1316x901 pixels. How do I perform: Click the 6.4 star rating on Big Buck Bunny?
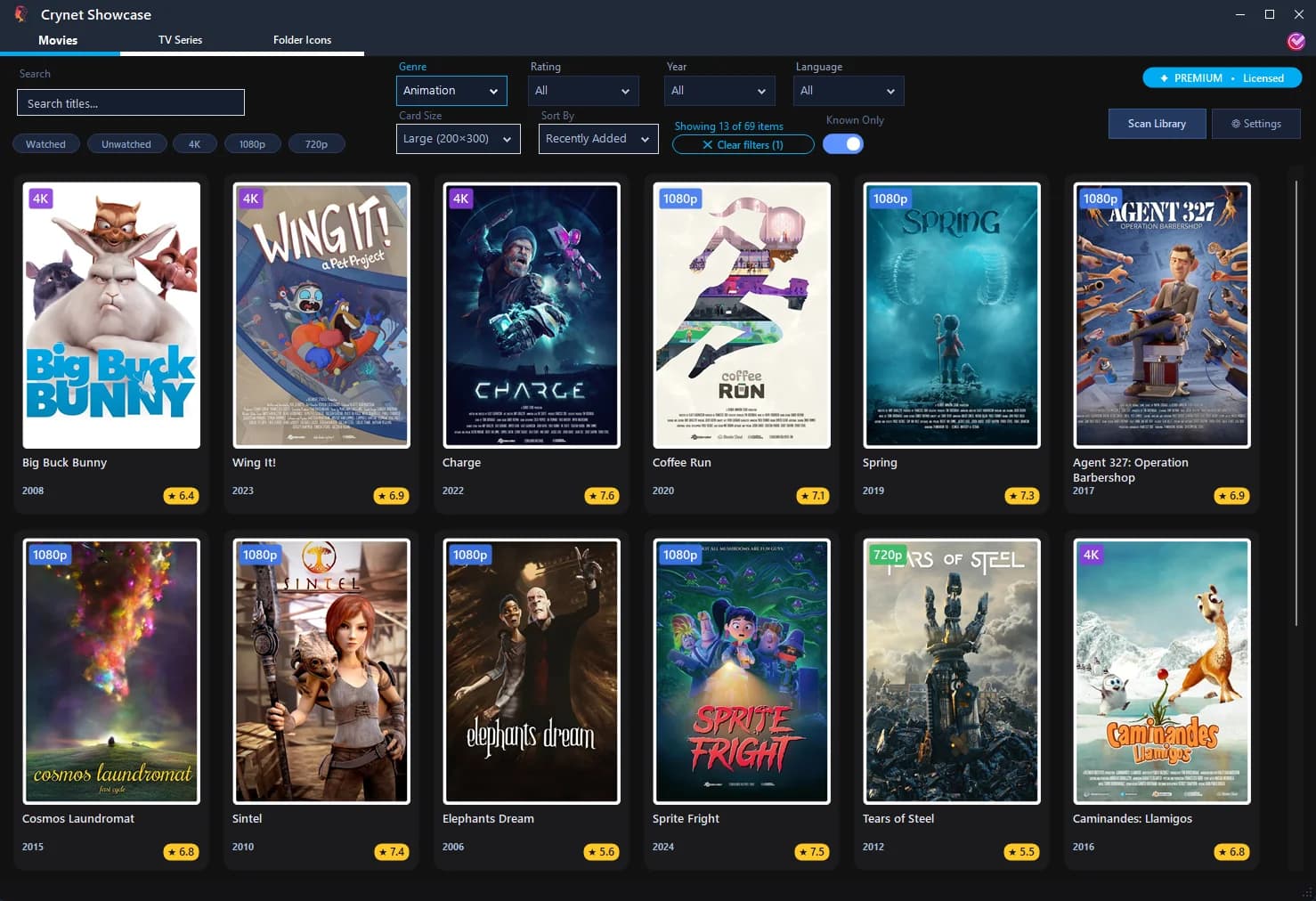pos(181,496)
